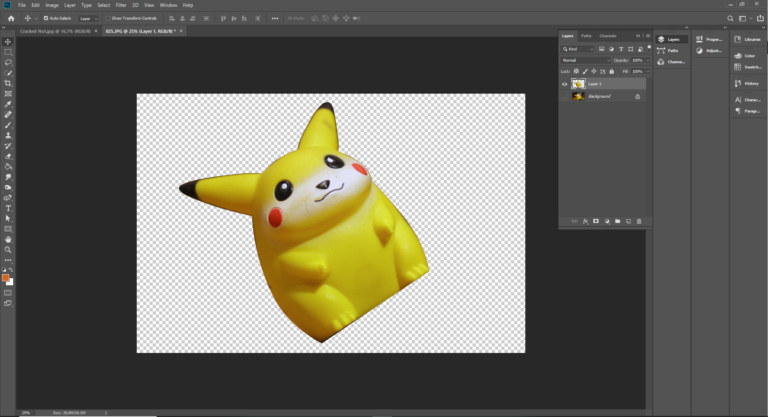Select the Path Selection tool
Screen dimensions: 768x417
pyautogui.click(x=8, y=219)
